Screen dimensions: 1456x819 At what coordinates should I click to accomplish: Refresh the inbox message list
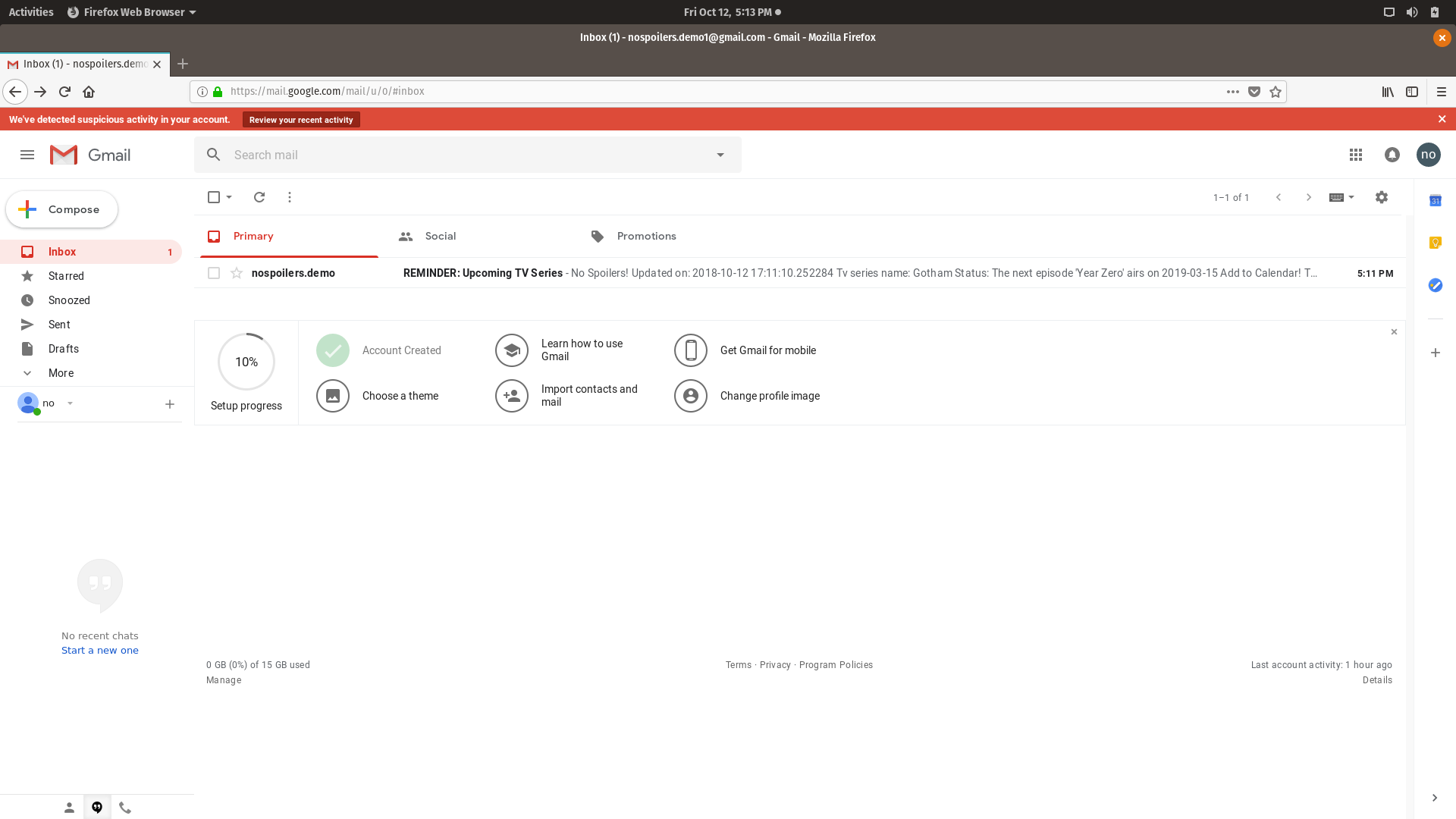pyautogui.click(x=259, y=197)
